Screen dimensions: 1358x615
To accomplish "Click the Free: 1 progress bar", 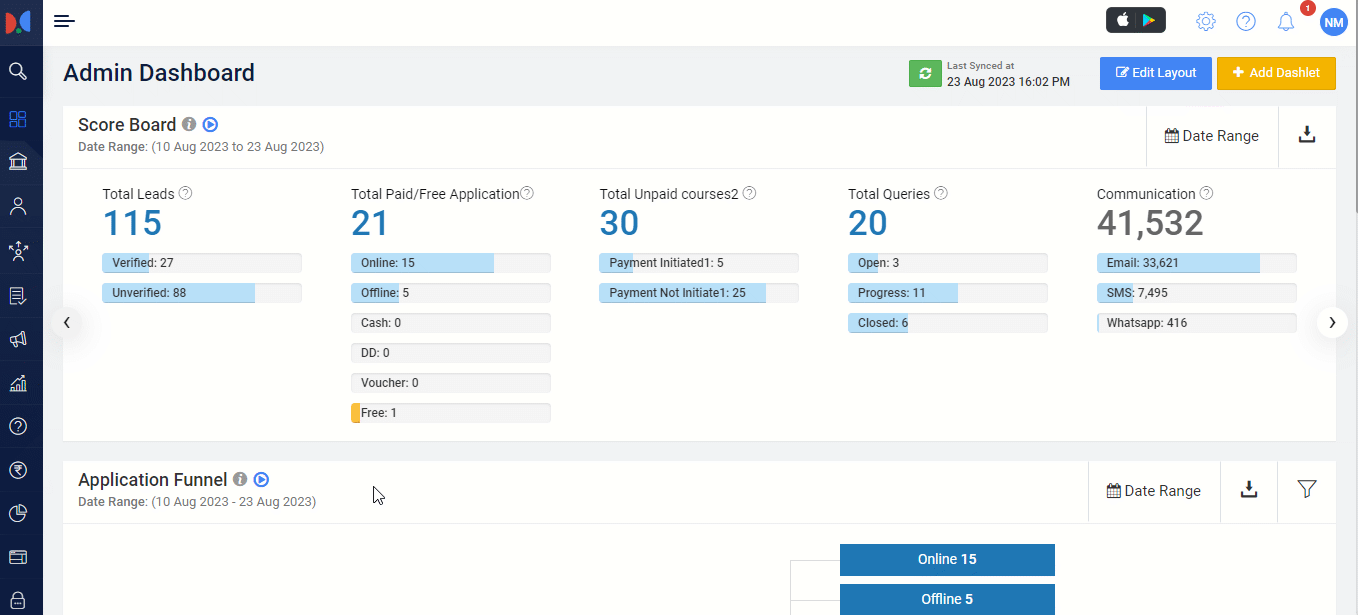I will pos(451,413).
